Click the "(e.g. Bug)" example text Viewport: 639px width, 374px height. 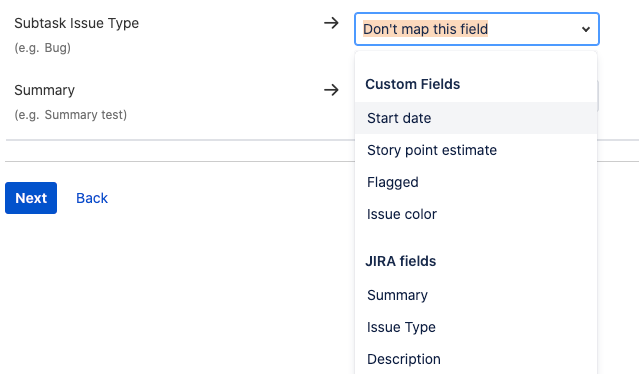[42, 48]
